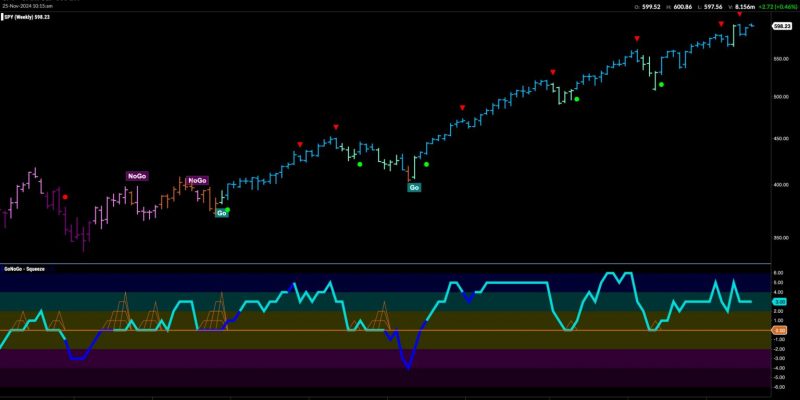800x400 pixels.
Task: Click the 550.00 price axis label
Action: [x=781, y=59]
